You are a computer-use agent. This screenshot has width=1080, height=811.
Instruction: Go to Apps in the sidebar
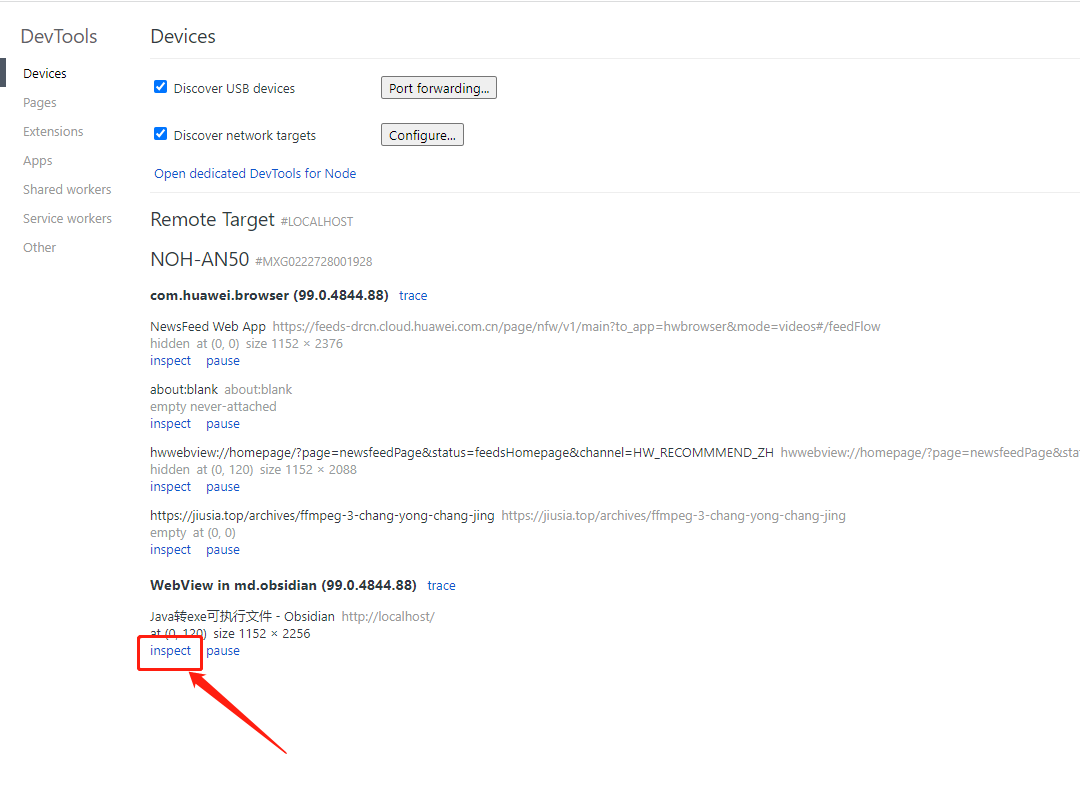pos(38,160)
